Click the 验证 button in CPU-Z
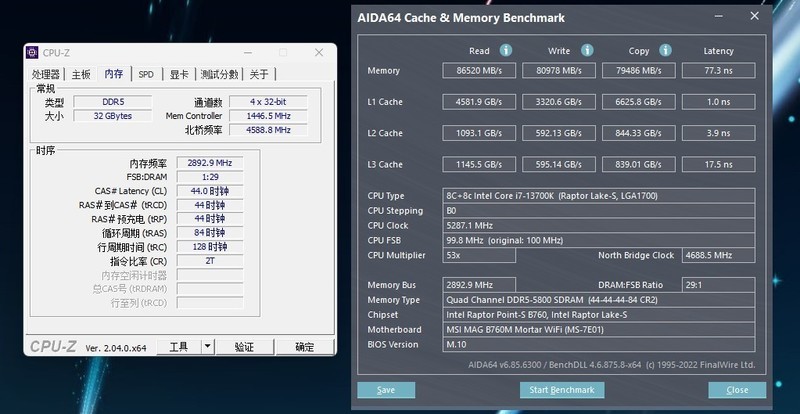800x414 pixels. 244,347
